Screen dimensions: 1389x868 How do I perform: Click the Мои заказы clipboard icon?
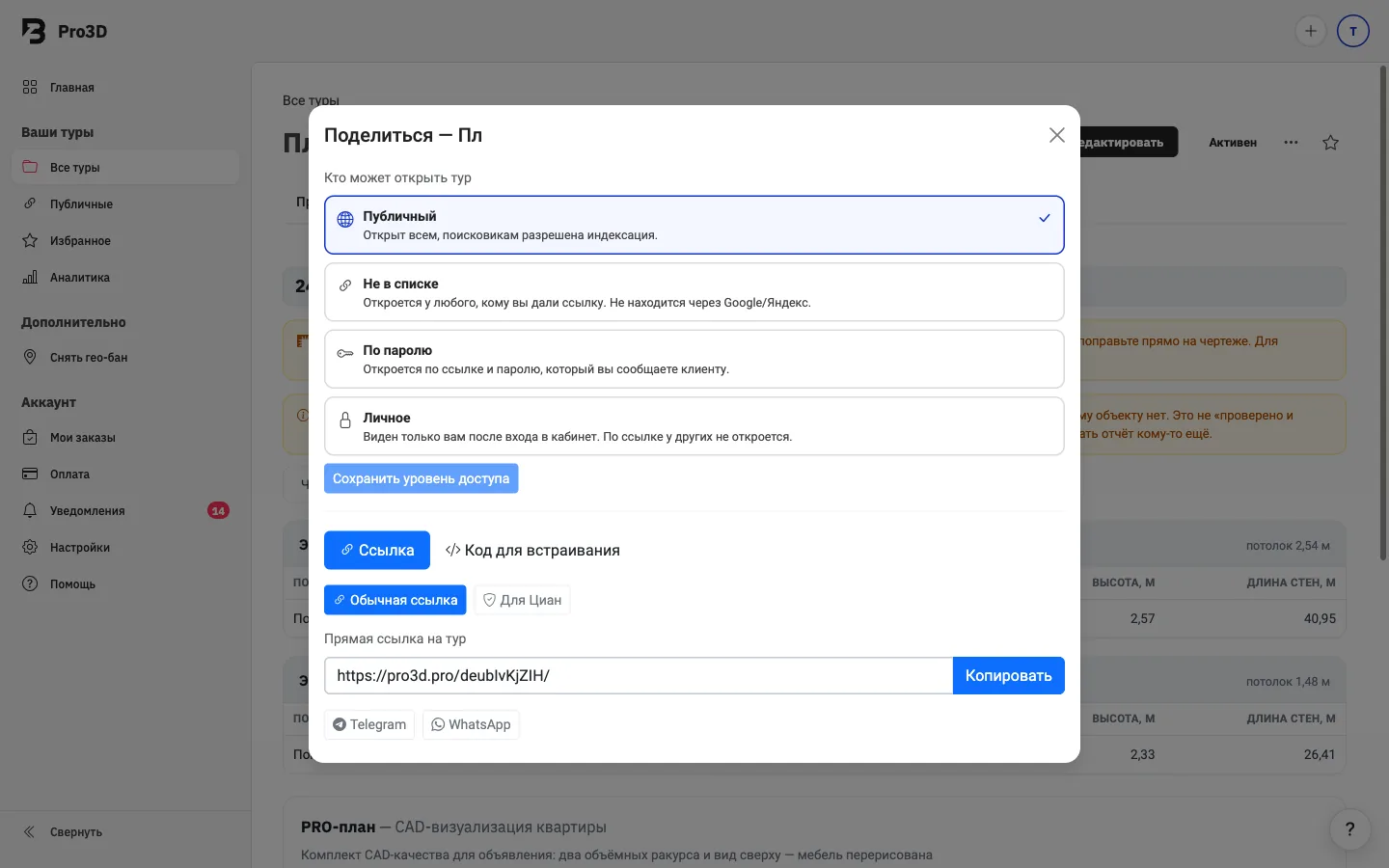click(x=30, y=437)
